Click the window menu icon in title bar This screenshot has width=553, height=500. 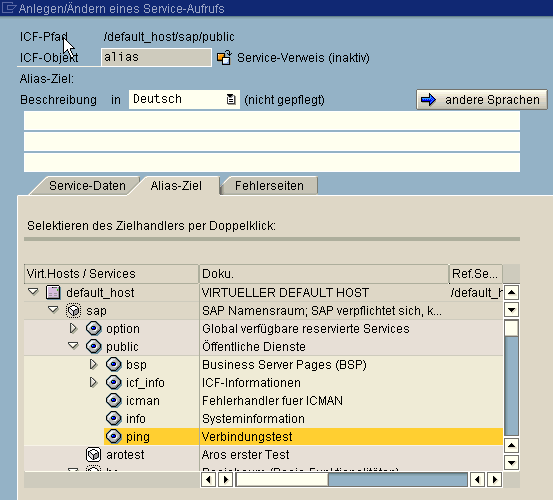pyautogui.click(x=8, y=8)
